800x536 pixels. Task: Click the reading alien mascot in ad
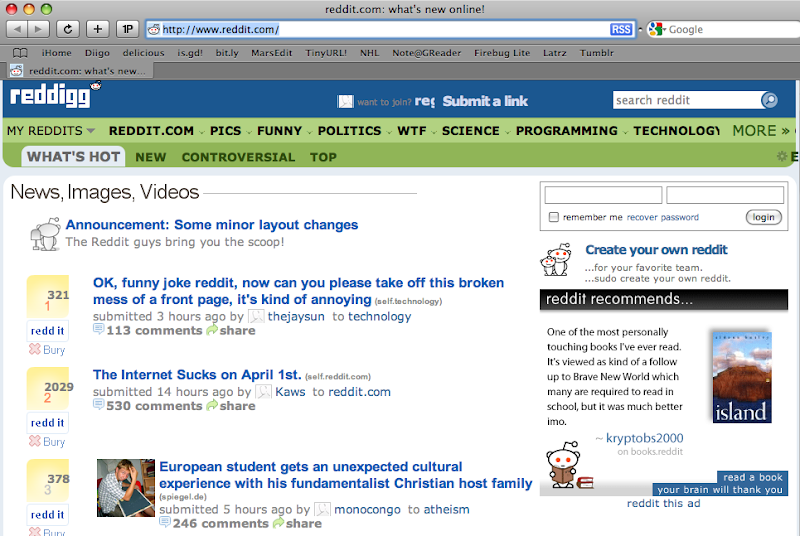[563, 465]
